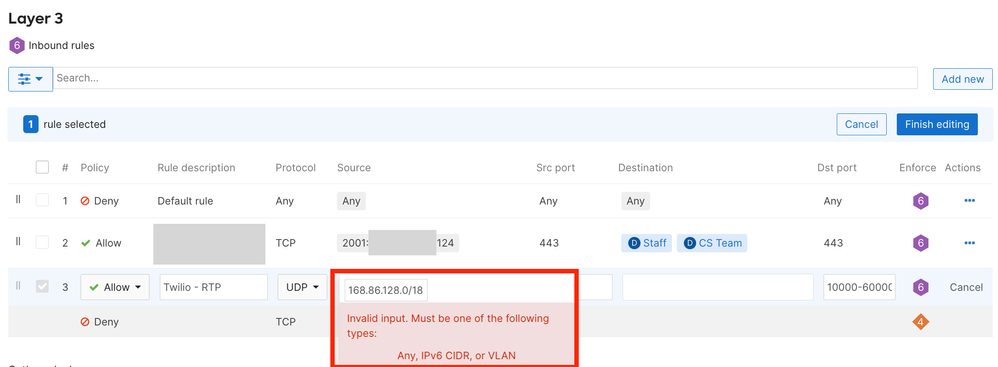Click the orange 4 diamond badge
The height and width of the screenshot is (367, 998).
(920, 322)
